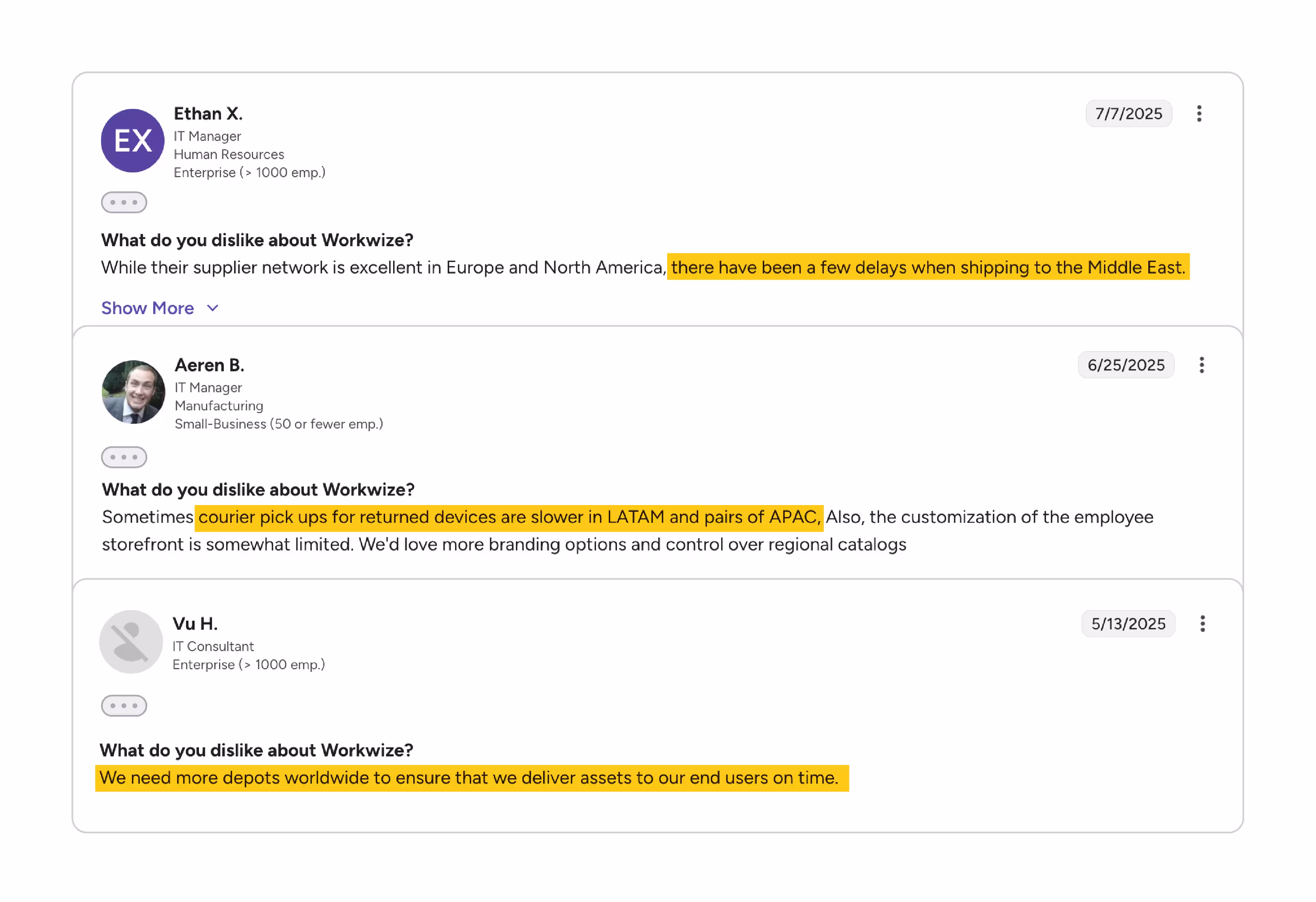Click Show More on Ethan X.'s review

pyautogui.click(x=148, y=308)
